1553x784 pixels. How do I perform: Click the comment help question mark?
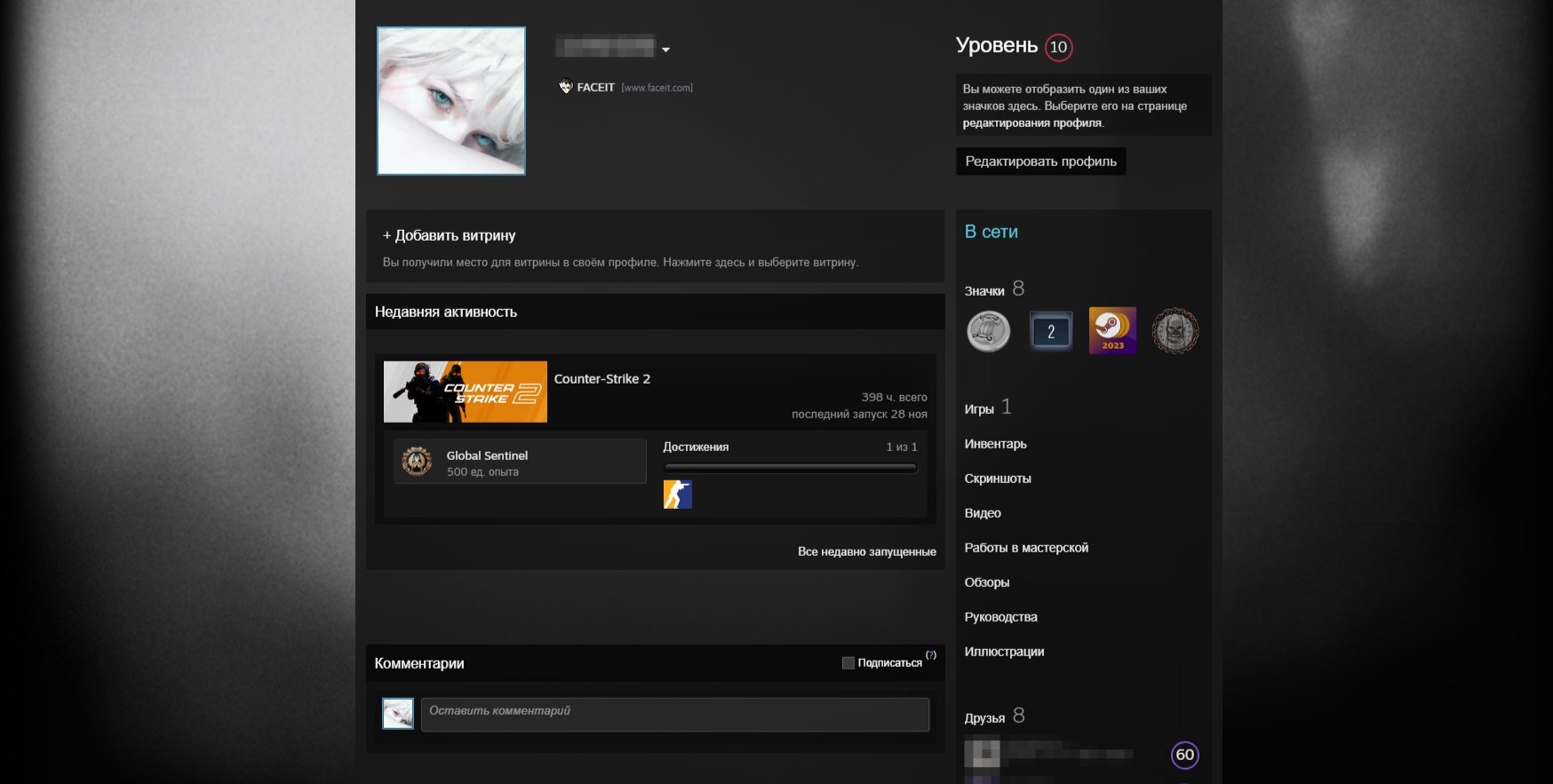point(931,654)
